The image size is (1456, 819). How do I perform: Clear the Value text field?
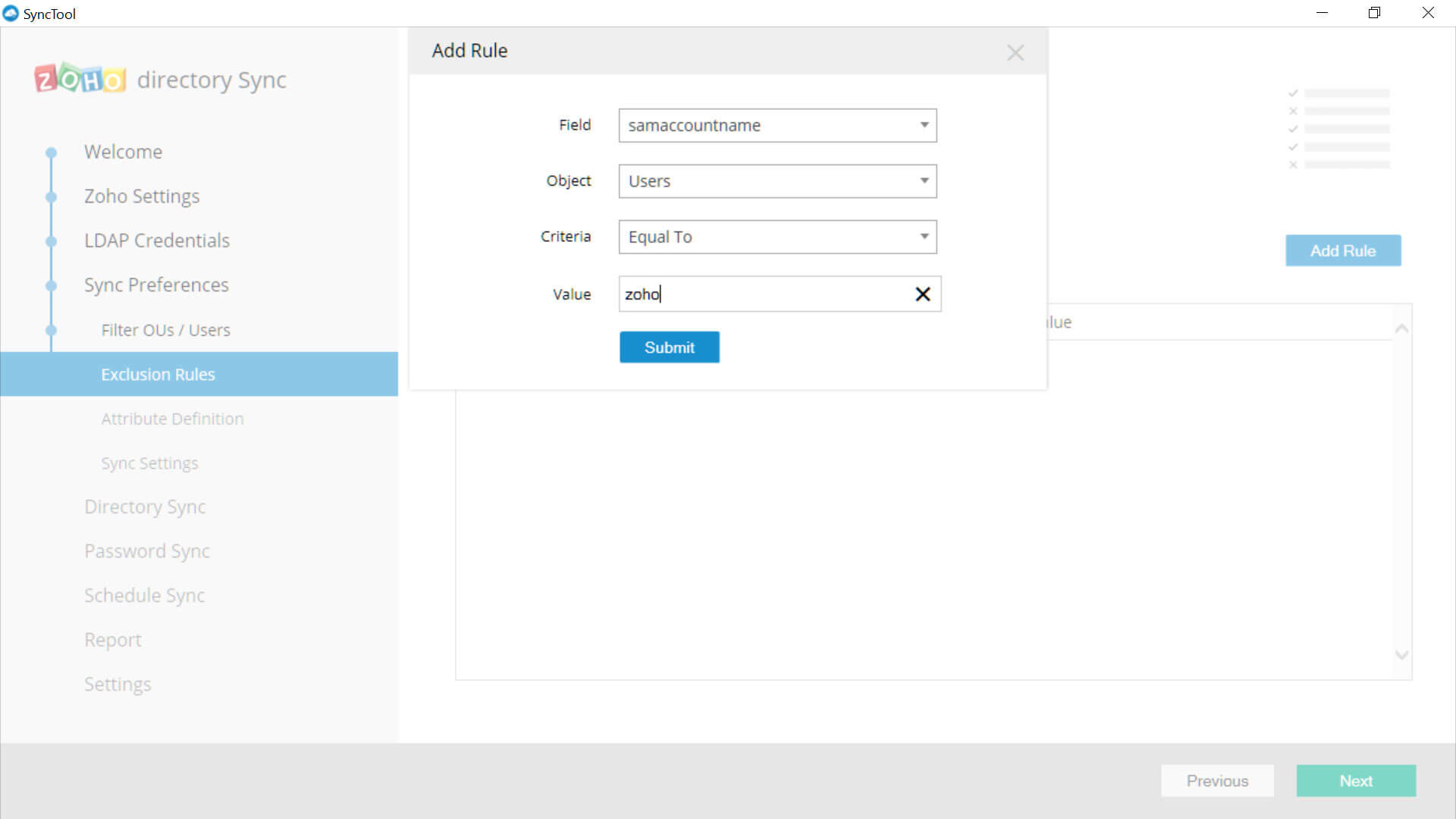922,294
